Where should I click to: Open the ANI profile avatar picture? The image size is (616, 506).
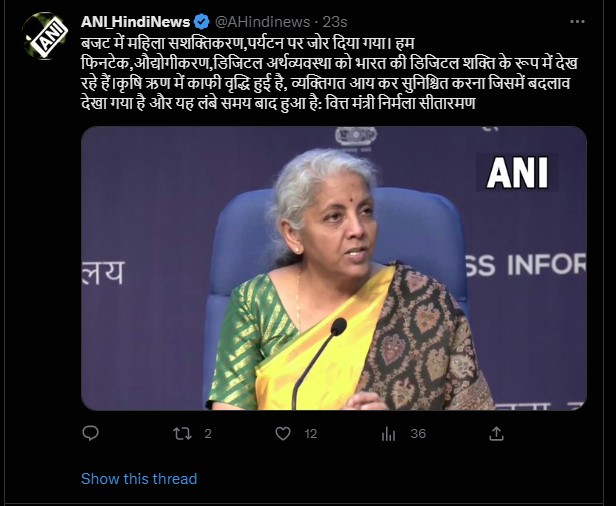45,36
